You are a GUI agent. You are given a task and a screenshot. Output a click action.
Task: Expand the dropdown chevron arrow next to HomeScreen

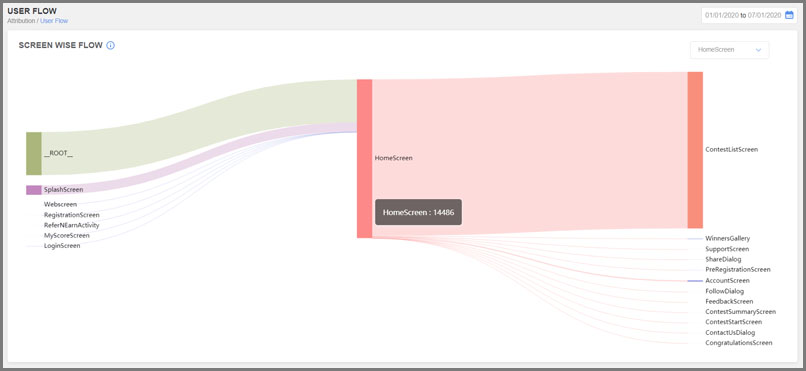pos(758,50)
